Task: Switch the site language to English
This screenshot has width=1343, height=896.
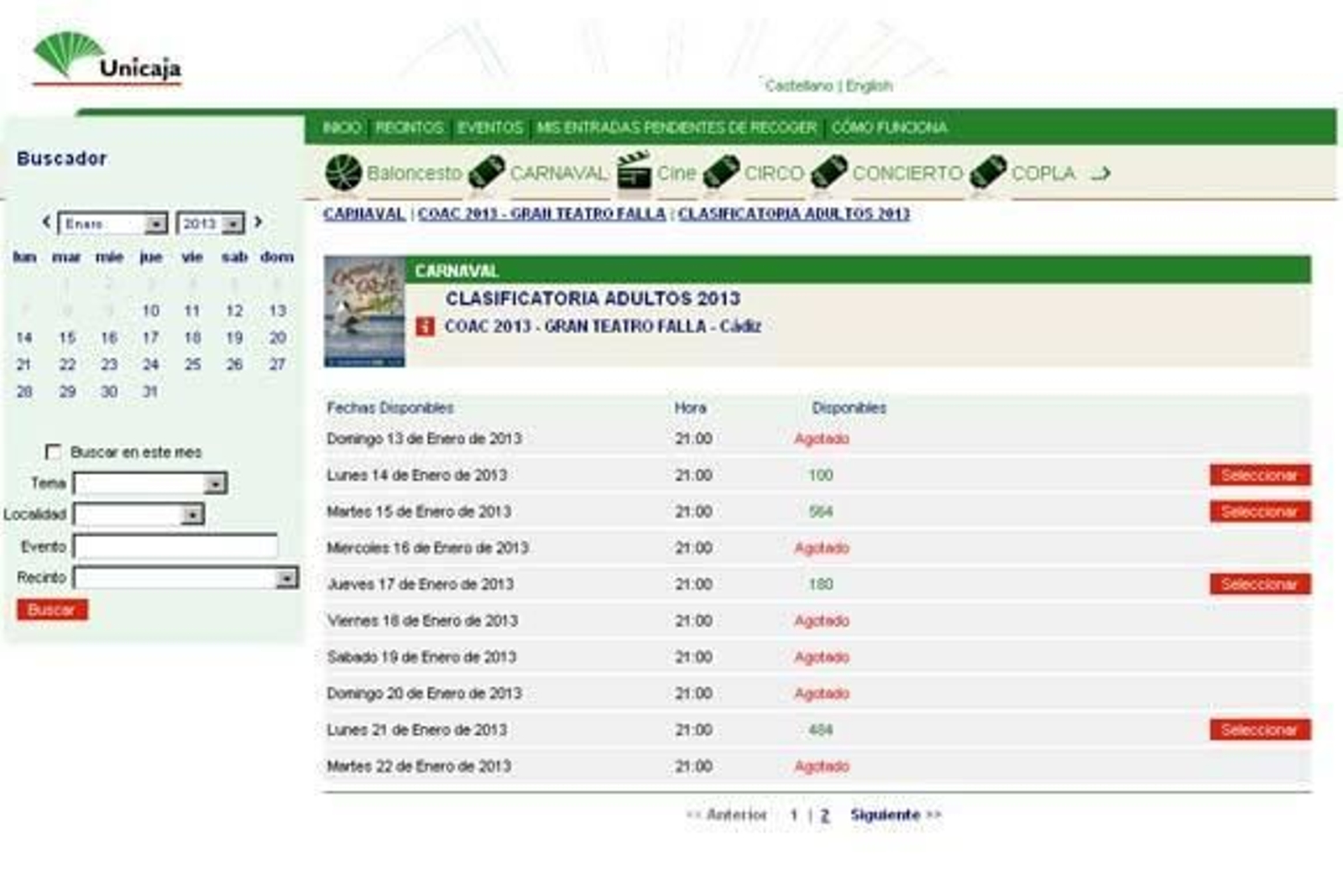Action: 871,84
